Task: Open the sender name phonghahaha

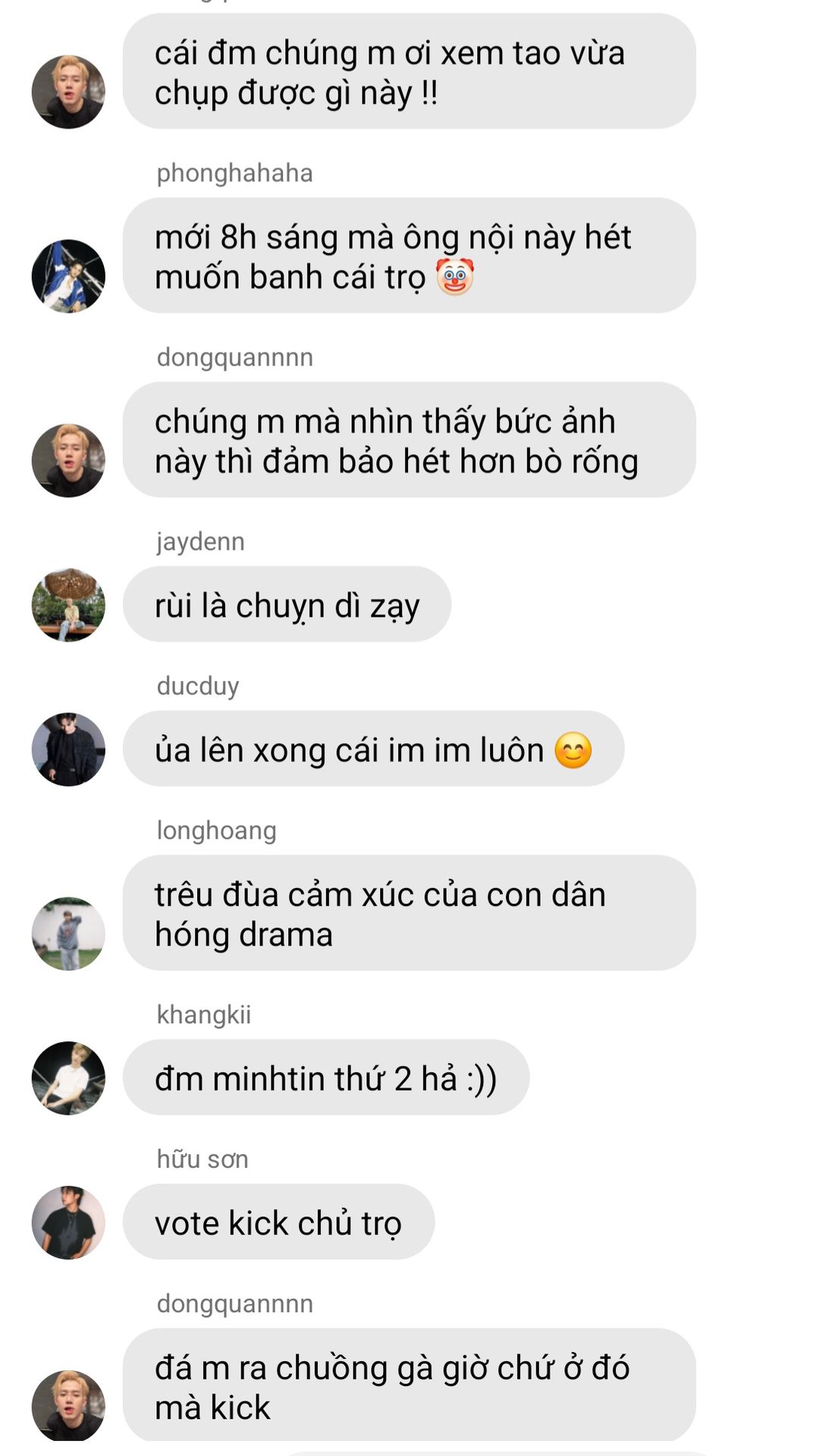Action: 234,173
